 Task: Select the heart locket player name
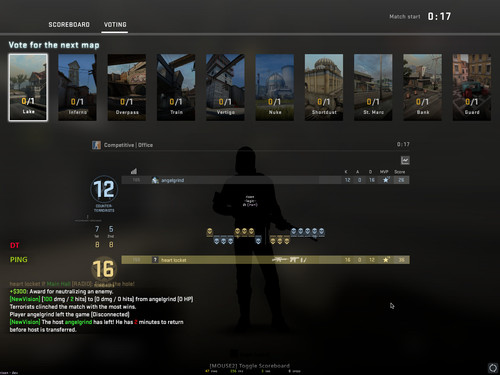click(174, 260)
